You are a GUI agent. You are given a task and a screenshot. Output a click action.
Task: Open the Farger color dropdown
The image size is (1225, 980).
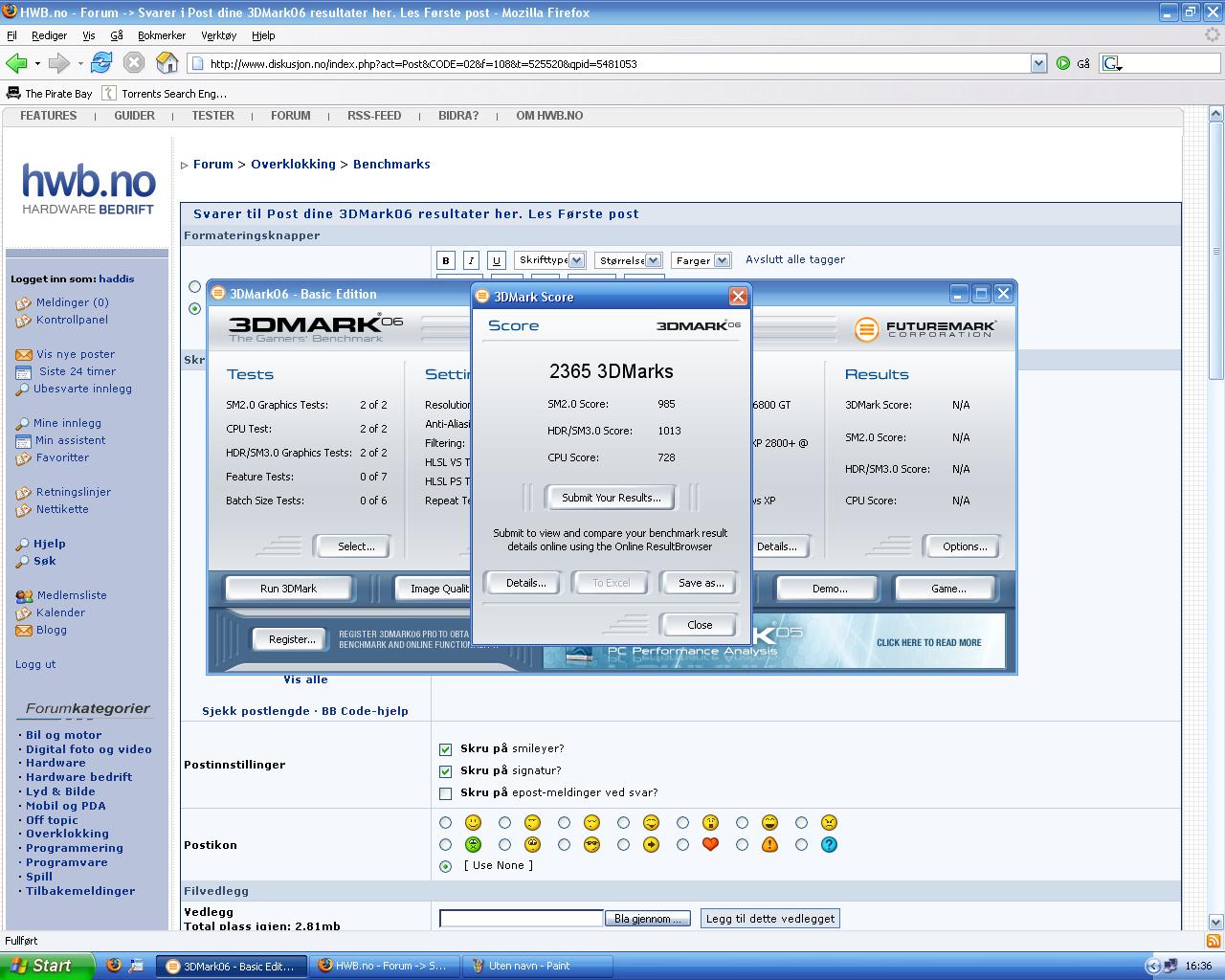click(x=701, y=260)
